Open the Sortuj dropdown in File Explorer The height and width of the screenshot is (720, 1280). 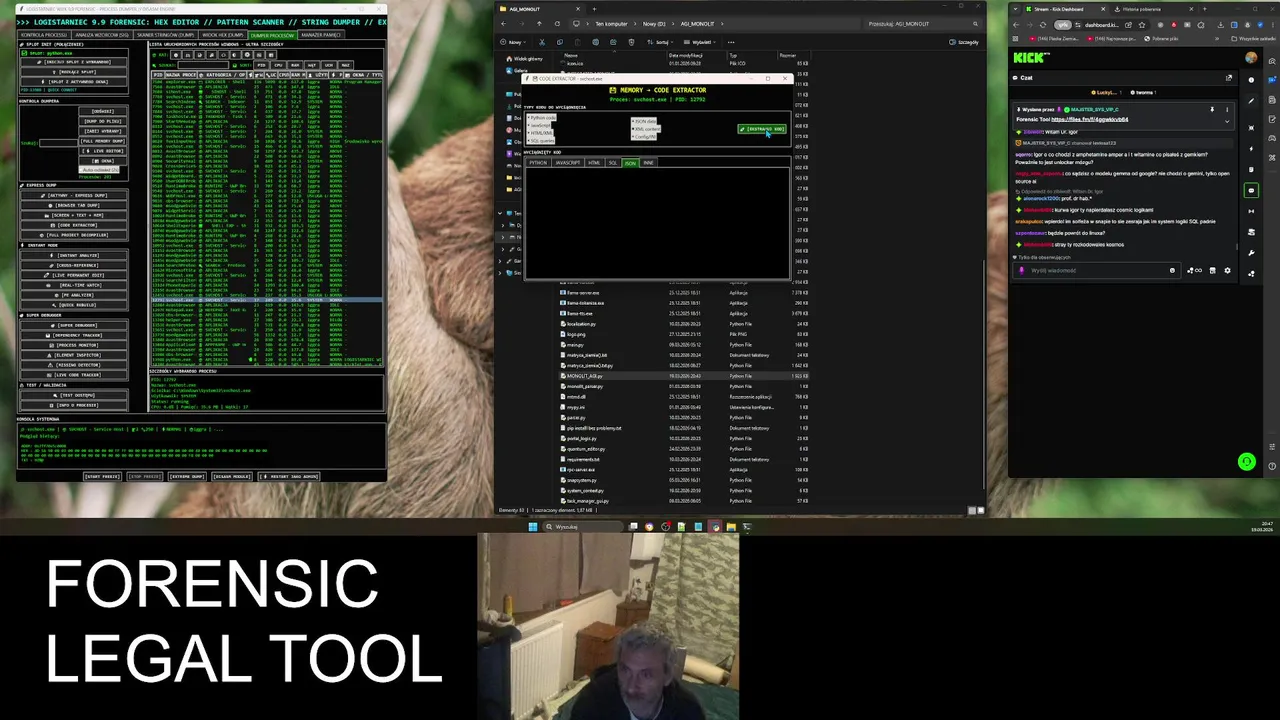tap(660, 42)
